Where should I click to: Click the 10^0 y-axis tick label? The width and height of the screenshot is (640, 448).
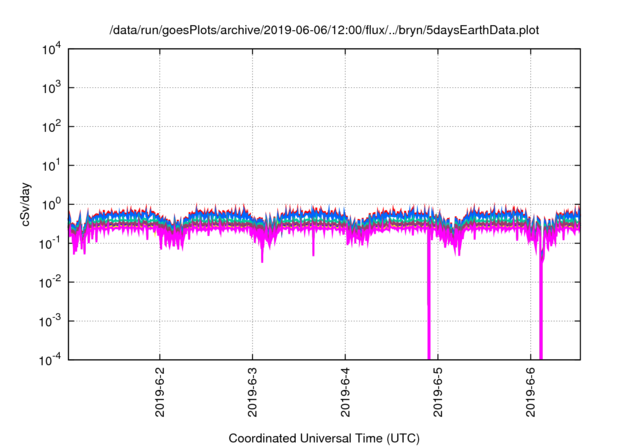51,205
